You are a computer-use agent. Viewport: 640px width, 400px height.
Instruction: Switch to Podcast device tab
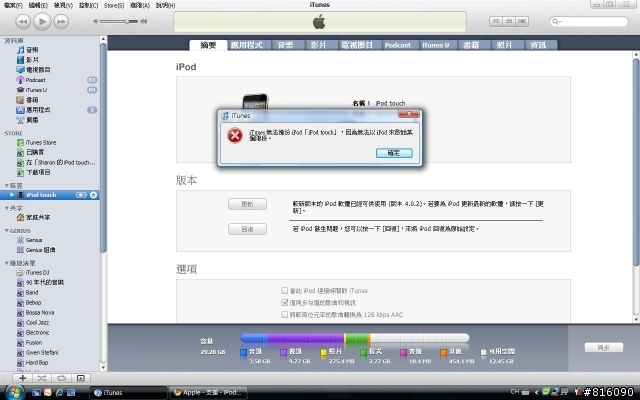pyautogui.click(x=398, y=45)
